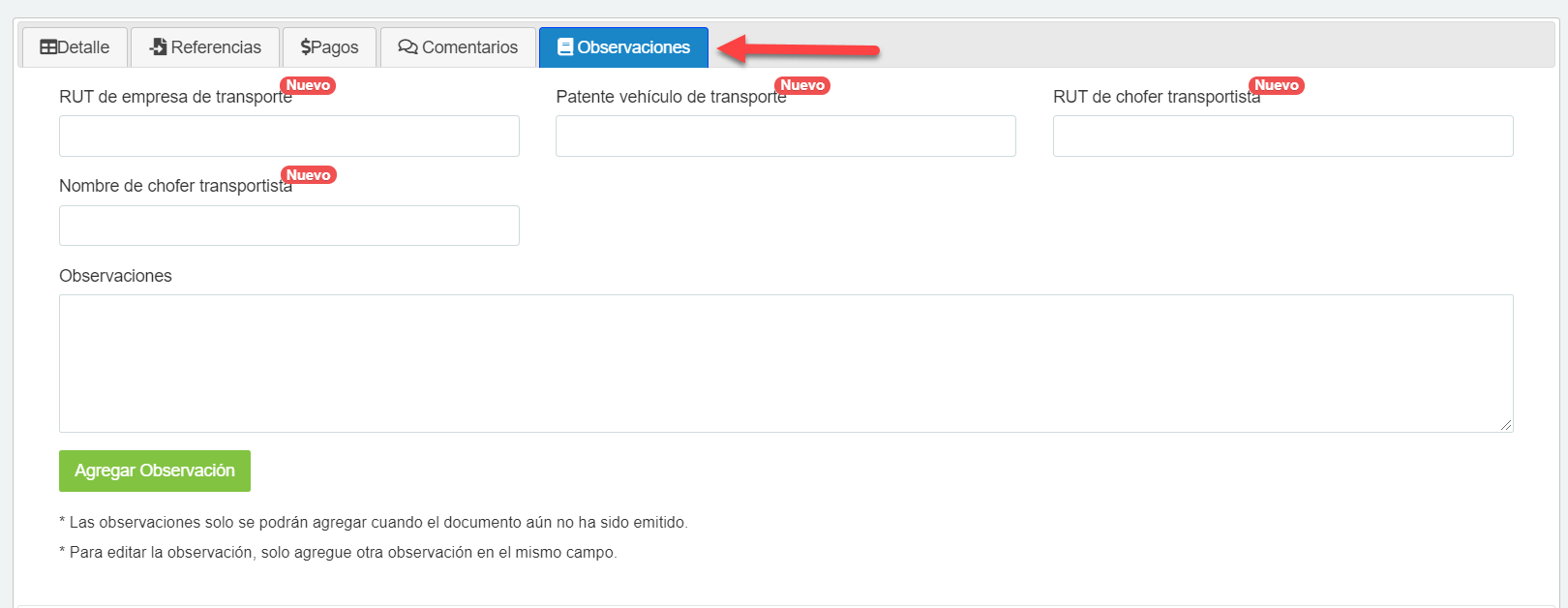The width and height of the screenshot is (1568, 608).
Task: Click the Nuevo badge on Nombre de chofer
Action: (x=308, y=175)
